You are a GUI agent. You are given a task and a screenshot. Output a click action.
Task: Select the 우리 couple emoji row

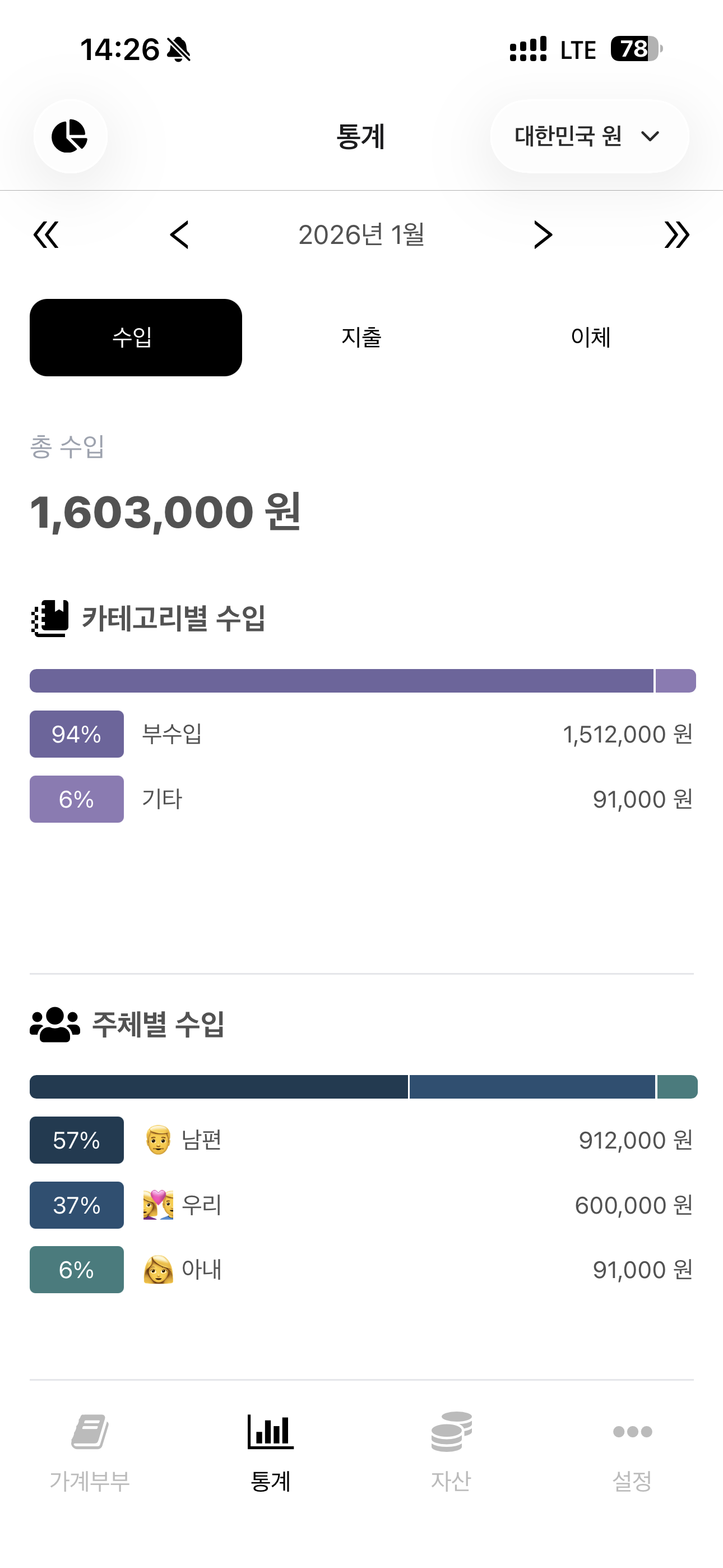coord(361,1205)
